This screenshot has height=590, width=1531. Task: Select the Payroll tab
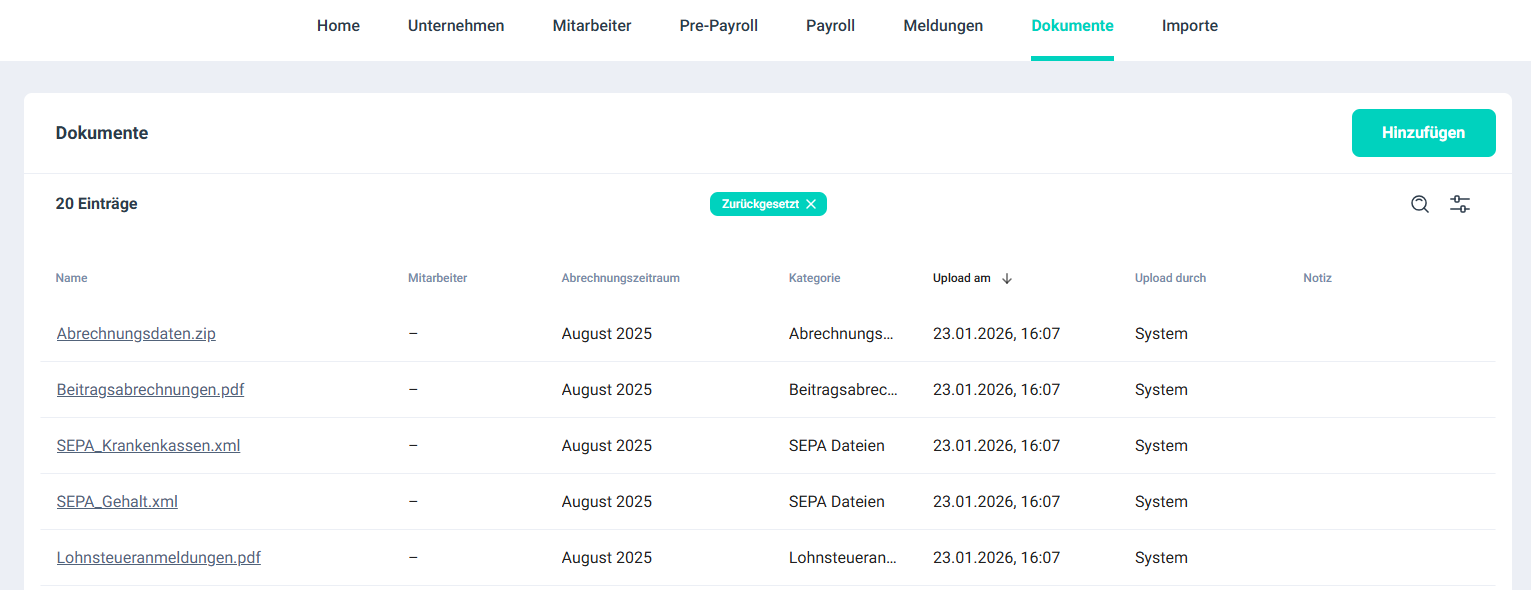pos(830,26)
